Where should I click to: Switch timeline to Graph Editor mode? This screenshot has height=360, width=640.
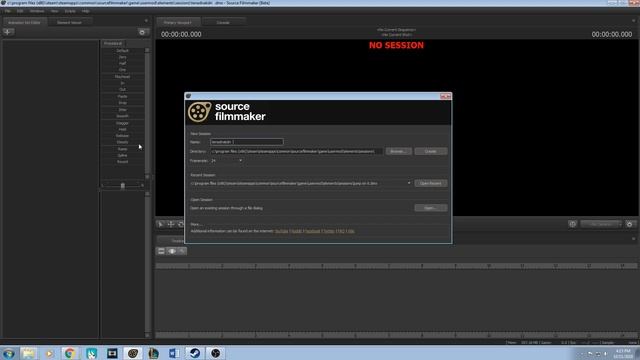(182, 251)
